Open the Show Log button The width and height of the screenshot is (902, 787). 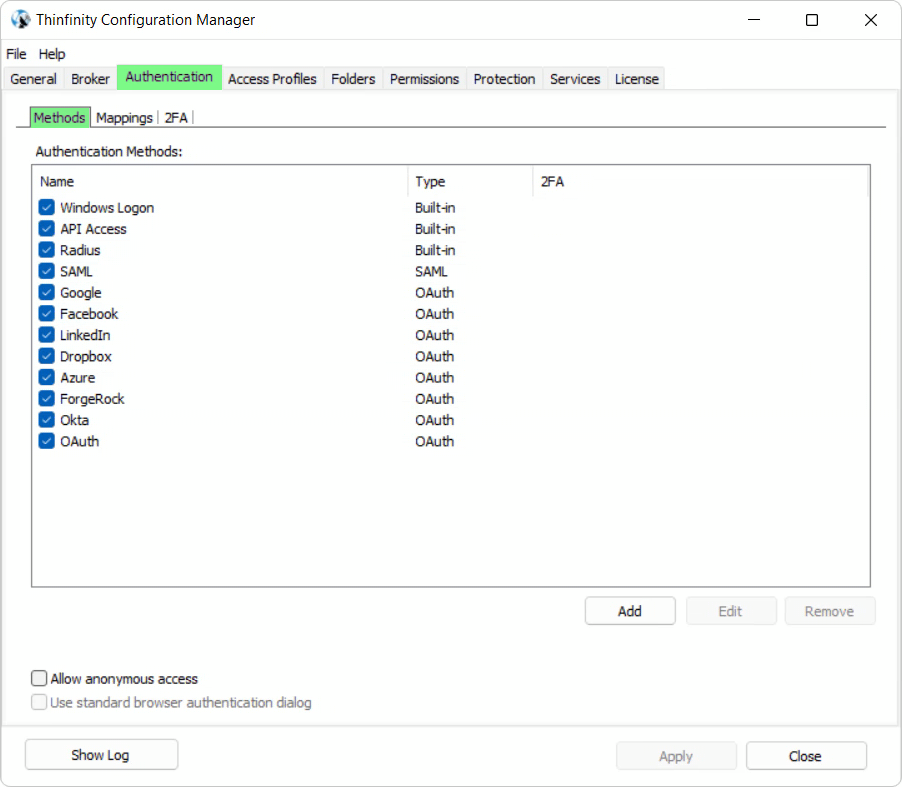(x=101, y=755)
